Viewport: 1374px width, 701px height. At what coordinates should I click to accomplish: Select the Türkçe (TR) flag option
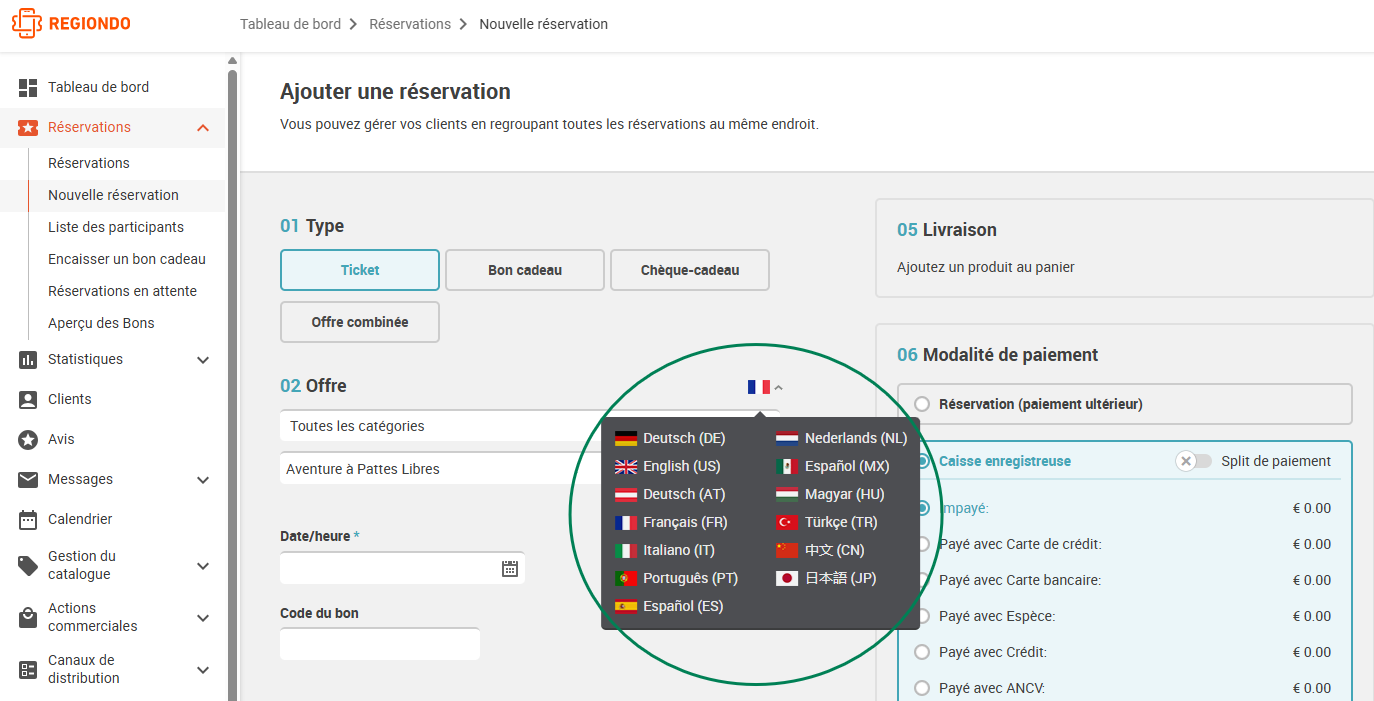coord(787,522)
